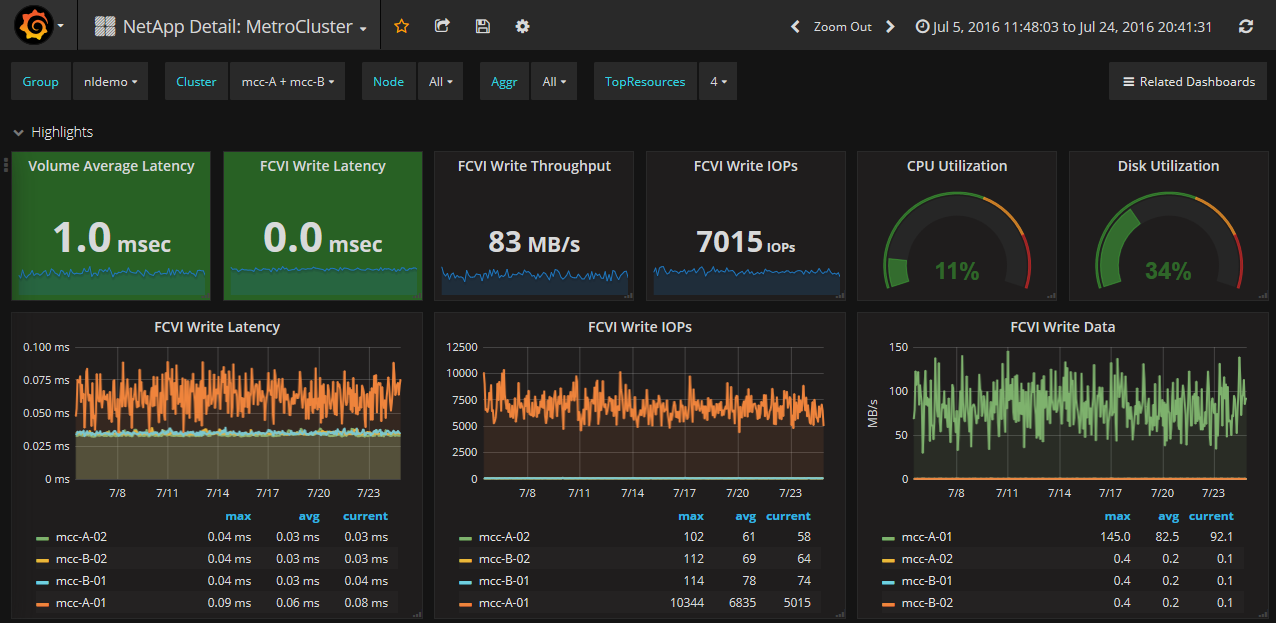This screenshot has width=1276, height=623.
Task: Click the Zoom Out time button
Action: (x=842, y=27)
